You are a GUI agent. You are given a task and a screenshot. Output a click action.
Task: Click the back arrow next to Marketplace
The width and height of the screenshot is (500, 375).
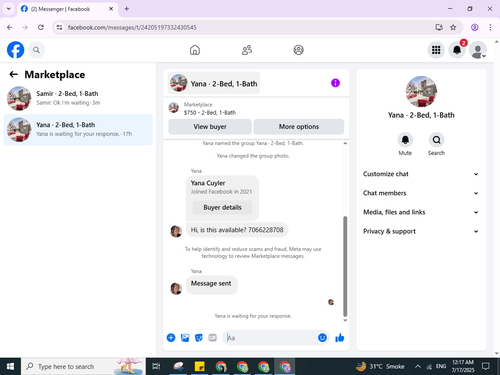click(x=13, y=74)
